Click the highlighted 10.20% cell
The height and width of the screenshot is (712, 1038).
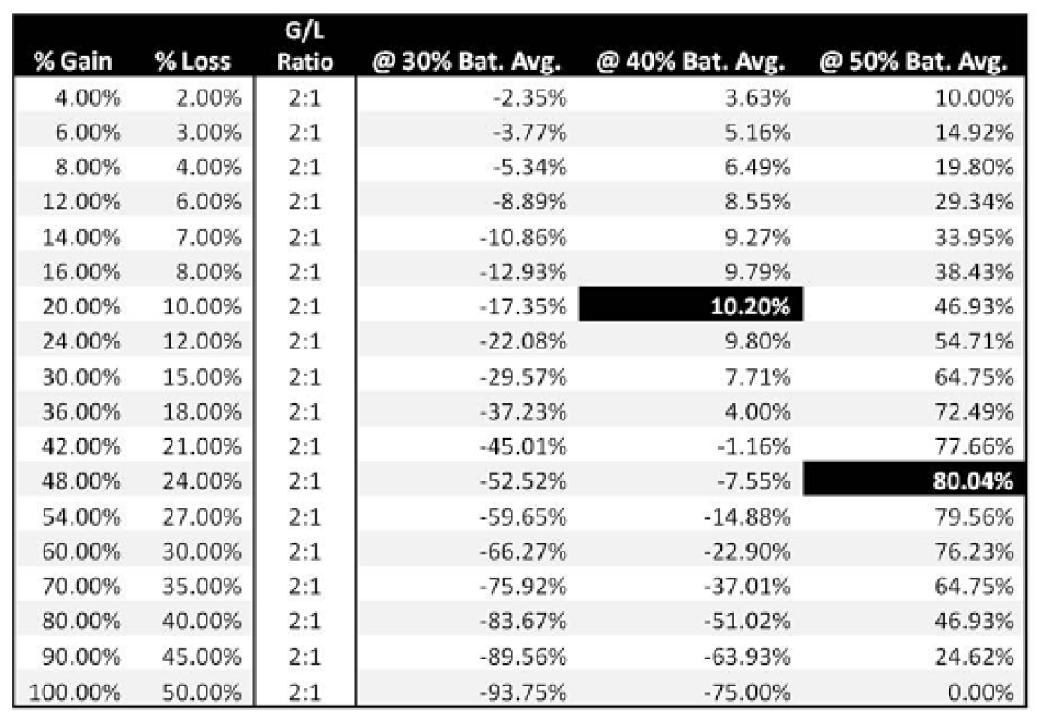point(690,305)
